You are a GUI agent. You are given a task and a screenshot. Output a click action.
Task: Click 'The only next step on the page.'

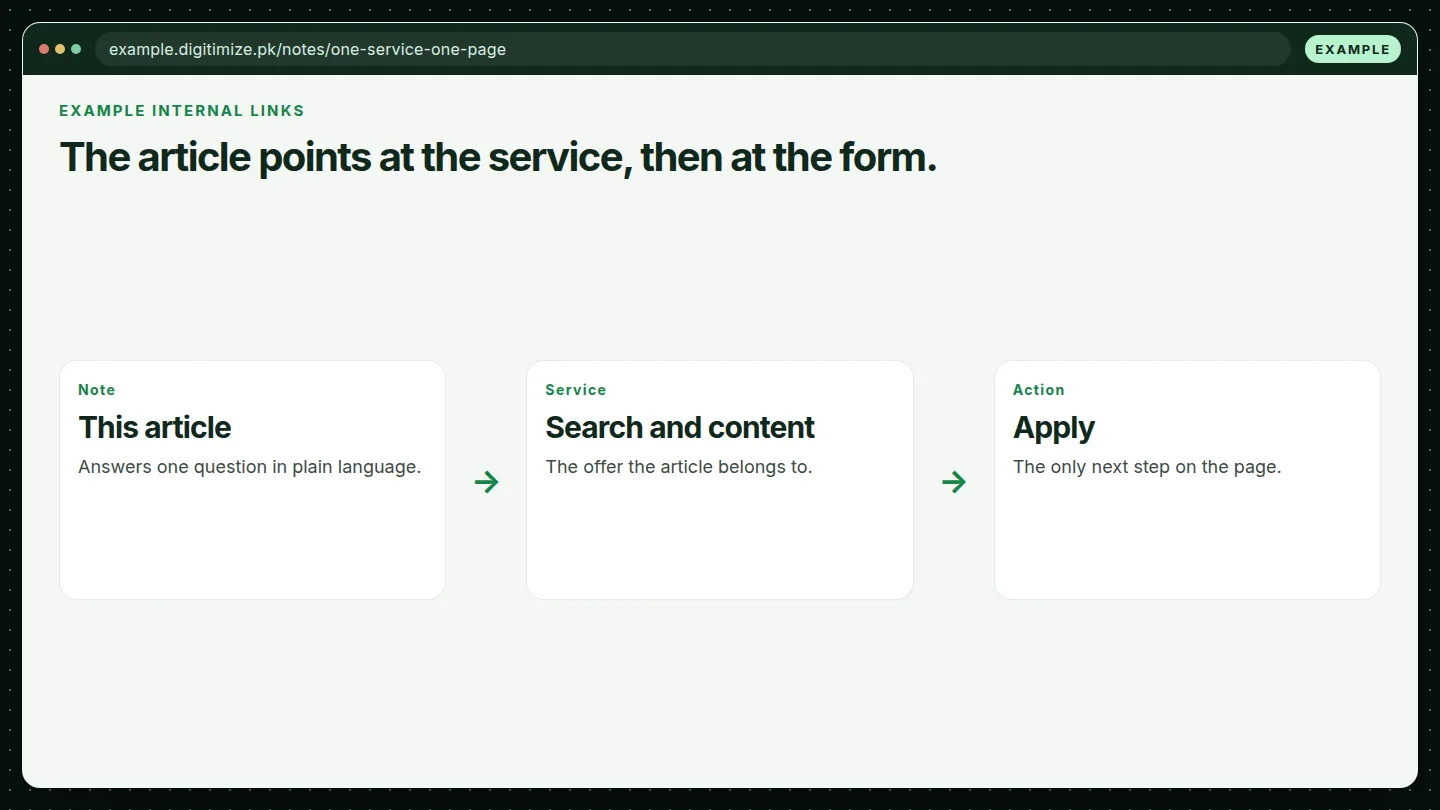tap(1147, 467)
